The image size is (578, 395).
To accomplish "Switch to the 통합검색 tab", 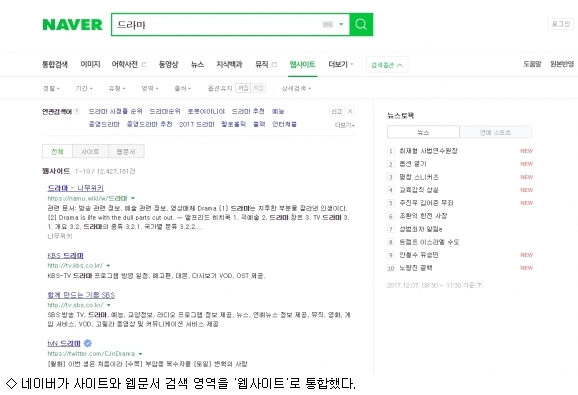I will point(55,64).
